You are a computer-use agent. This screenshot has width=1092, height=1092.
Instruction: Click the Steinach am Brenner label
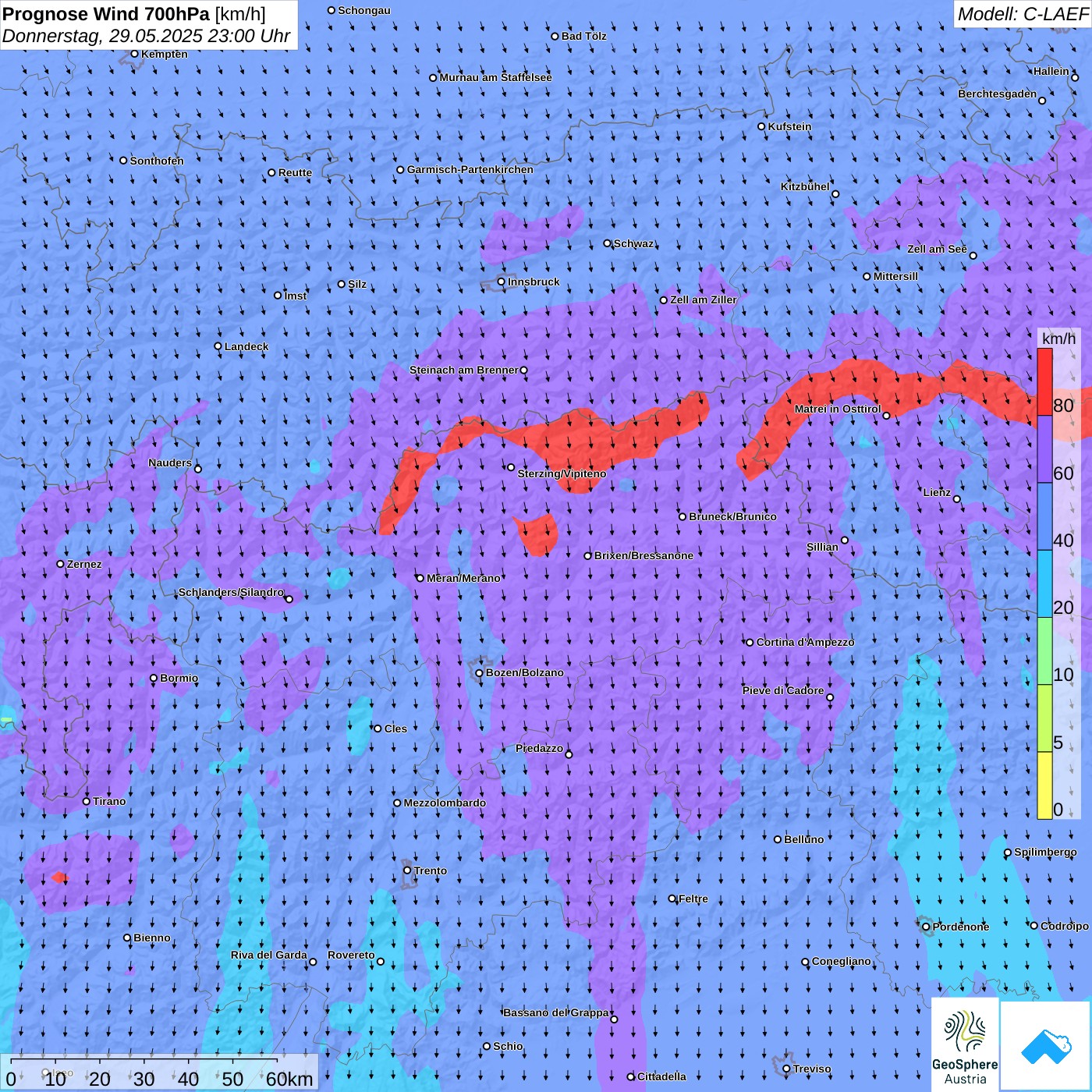[464, 370]
